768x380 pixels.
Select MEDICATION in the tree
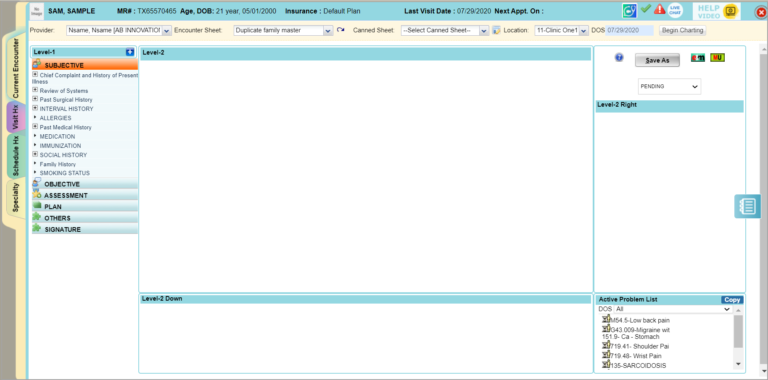[x=57, y=137]
